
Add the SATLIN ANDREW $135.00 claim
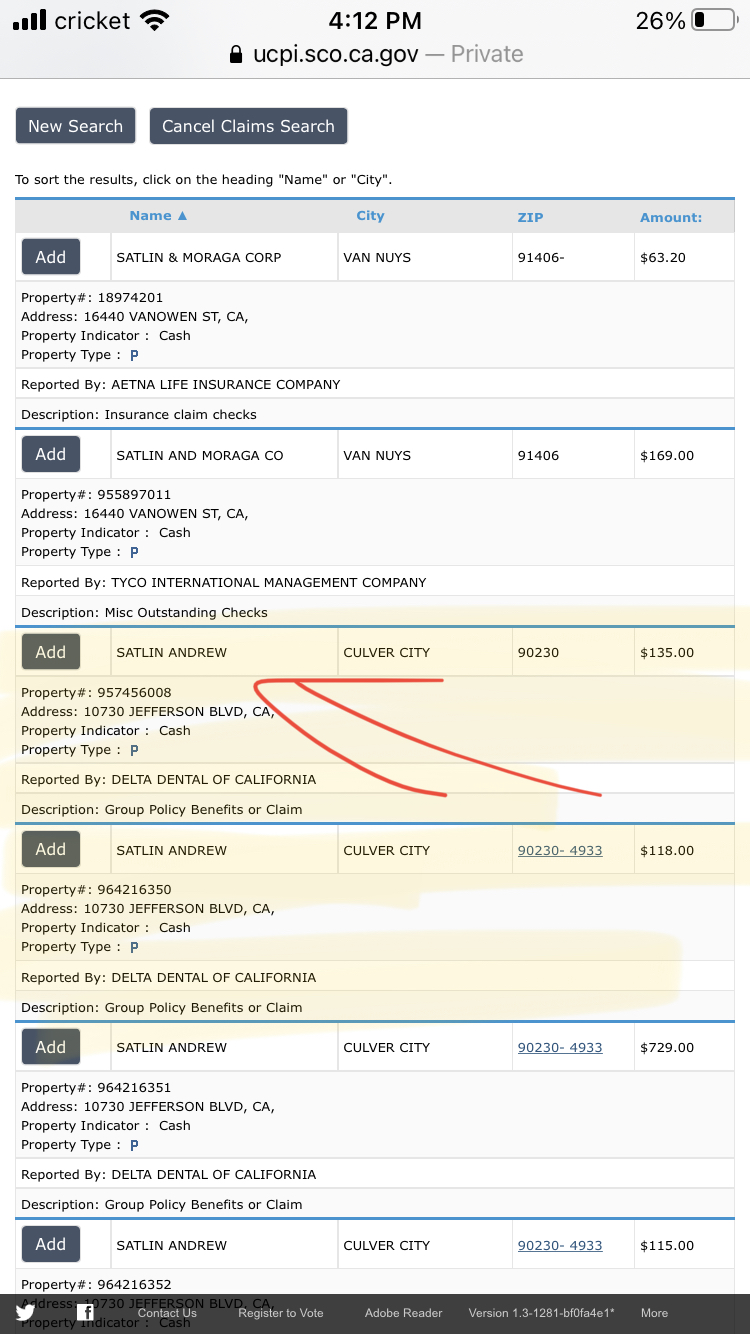pos(51,652)
